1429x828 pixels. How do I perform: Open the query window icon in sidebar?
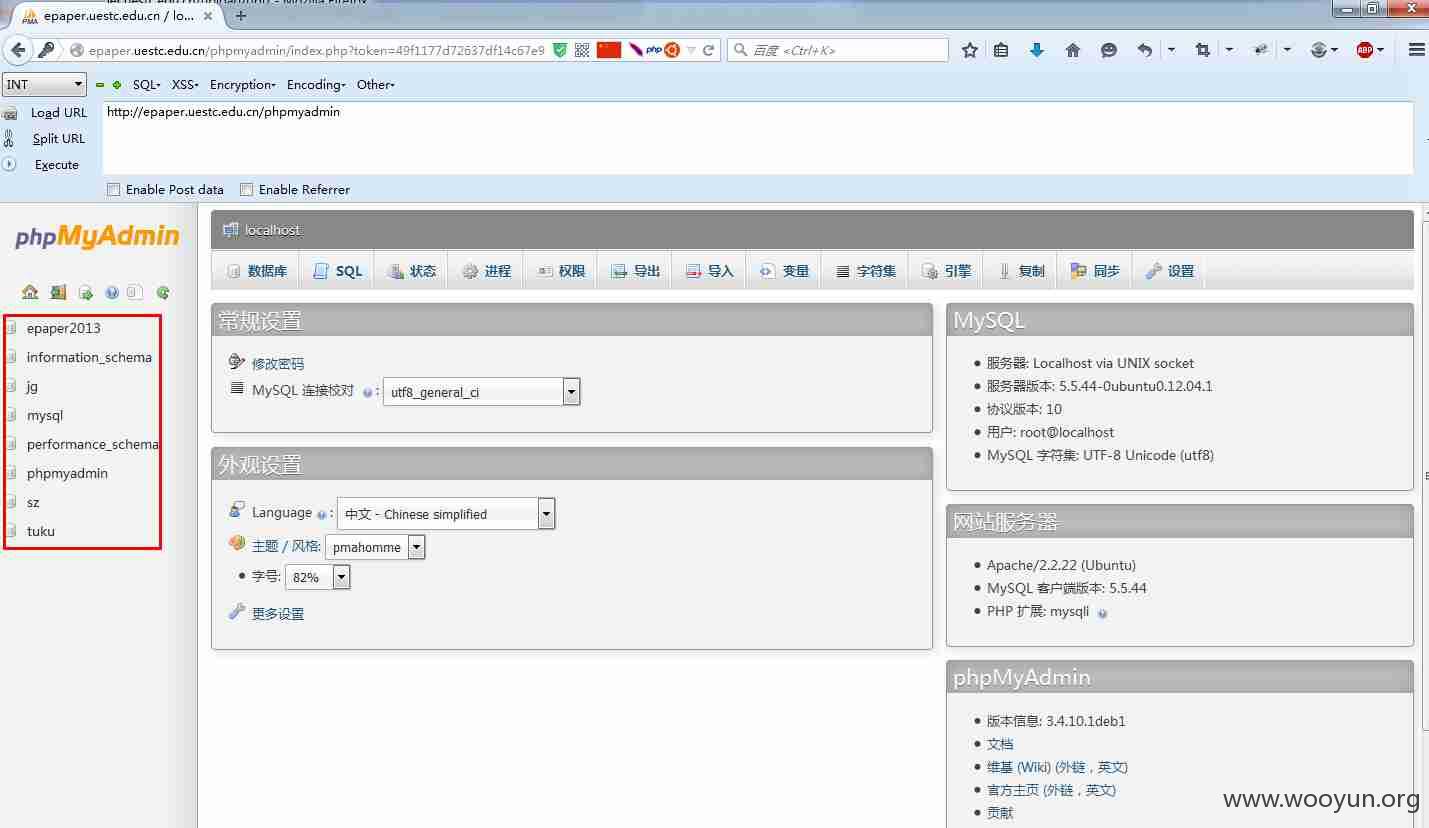pos(86,292)
